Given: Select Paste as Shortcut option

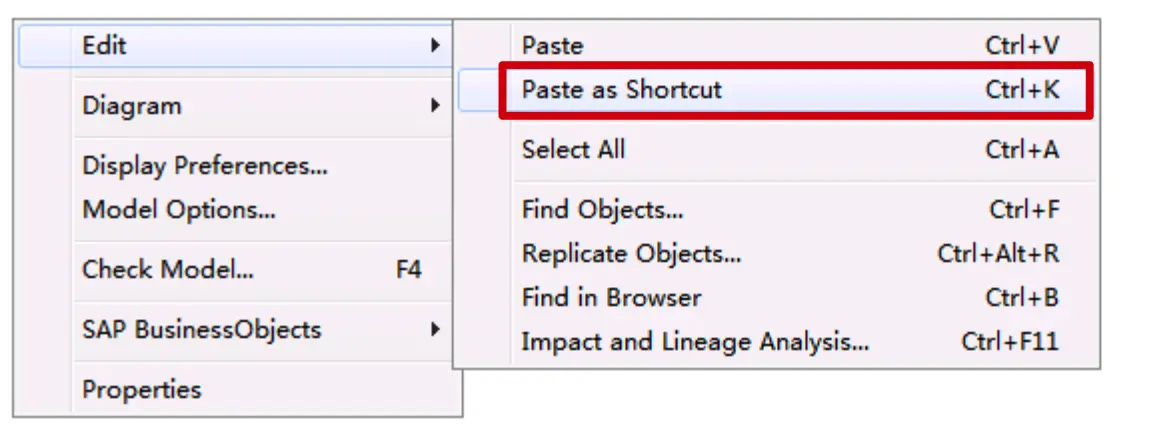Looking at the screenshot, I should pyautogui.click(x=776, y=90).
